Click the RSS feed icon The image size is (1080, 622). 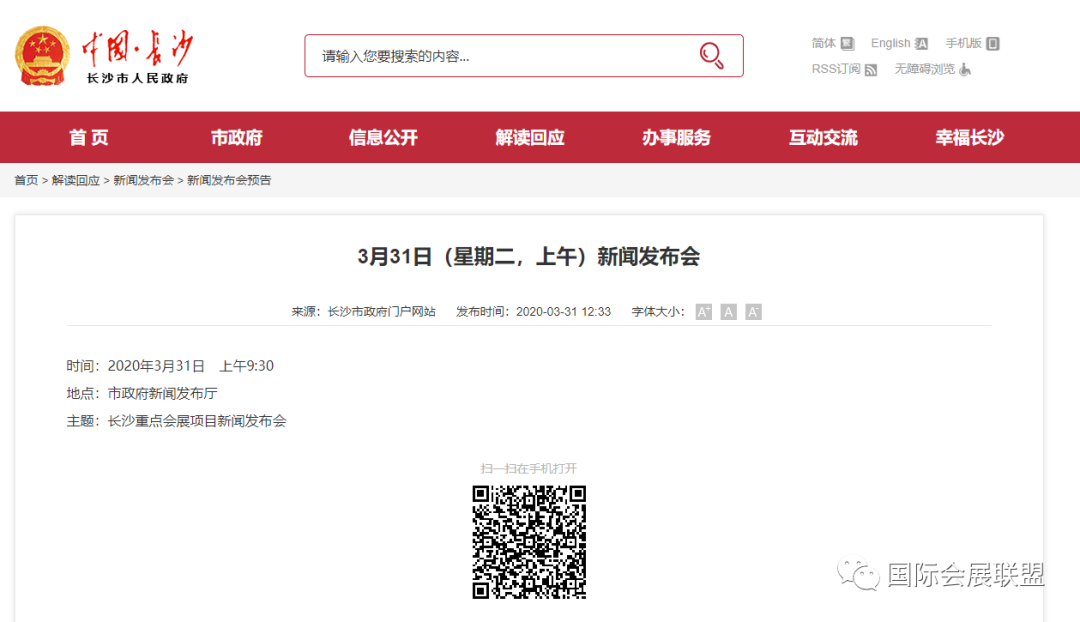pyautogui.click(x=871, y=70)
